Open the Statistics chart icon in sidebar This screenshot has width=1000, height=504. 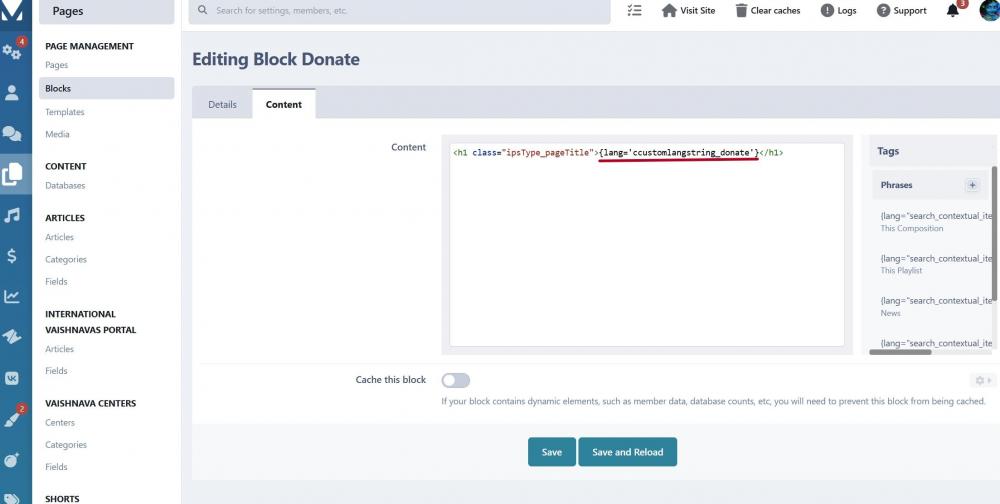[11, 296]
